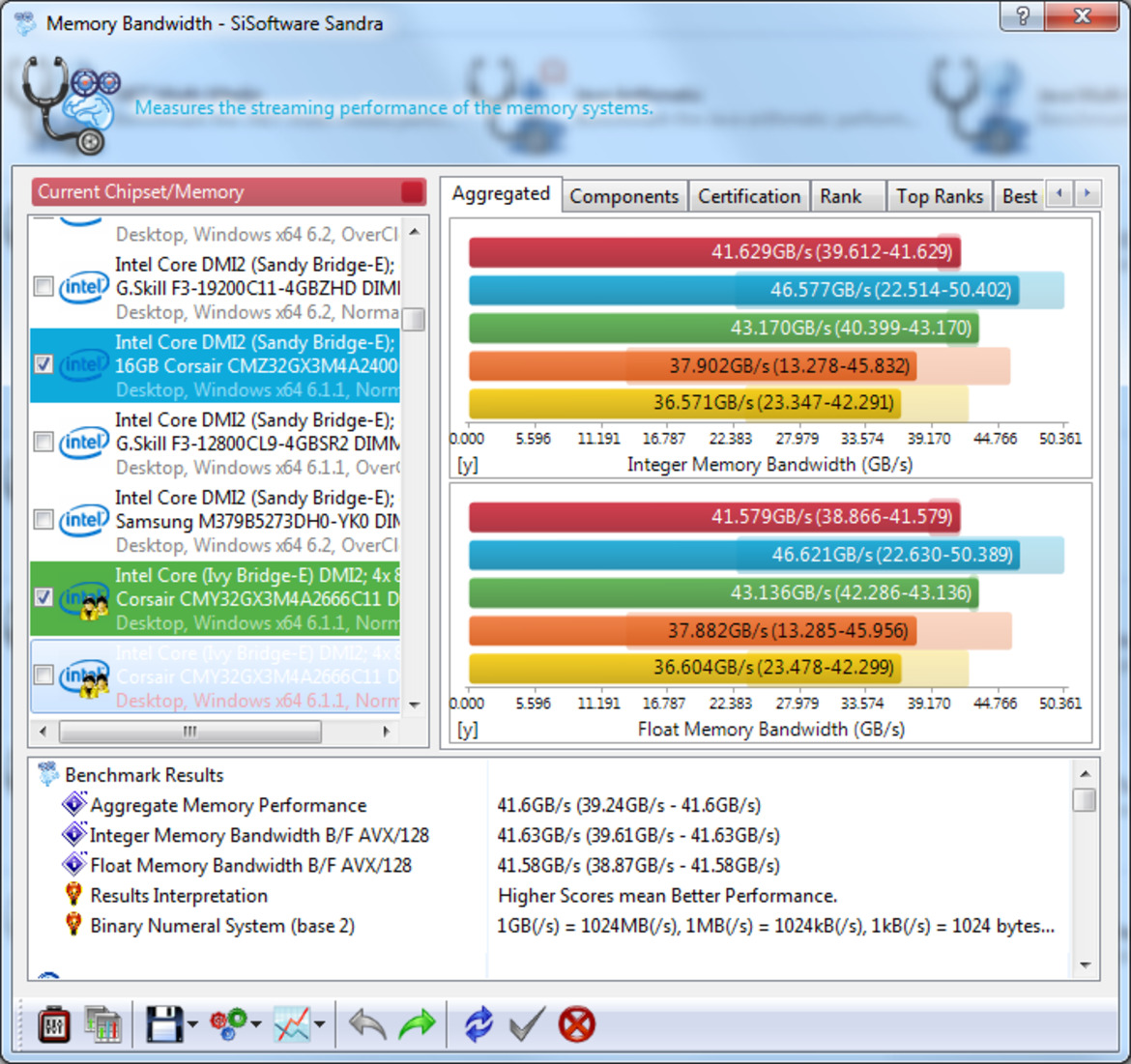Check the last light-blue Ivy Bridge-E checkbox

coord(43,676)
